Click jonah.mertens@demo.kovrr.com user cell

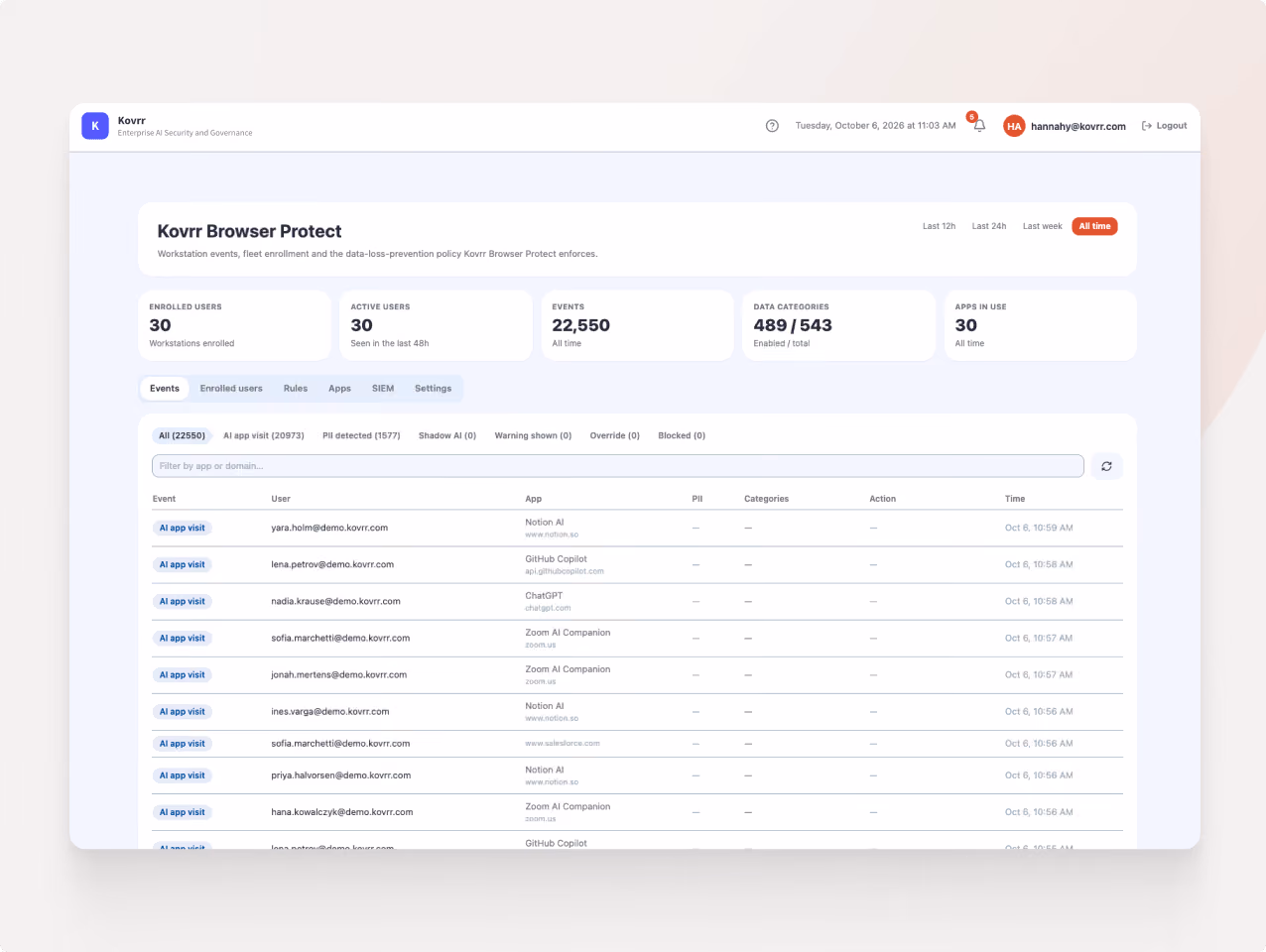point(339,675)
